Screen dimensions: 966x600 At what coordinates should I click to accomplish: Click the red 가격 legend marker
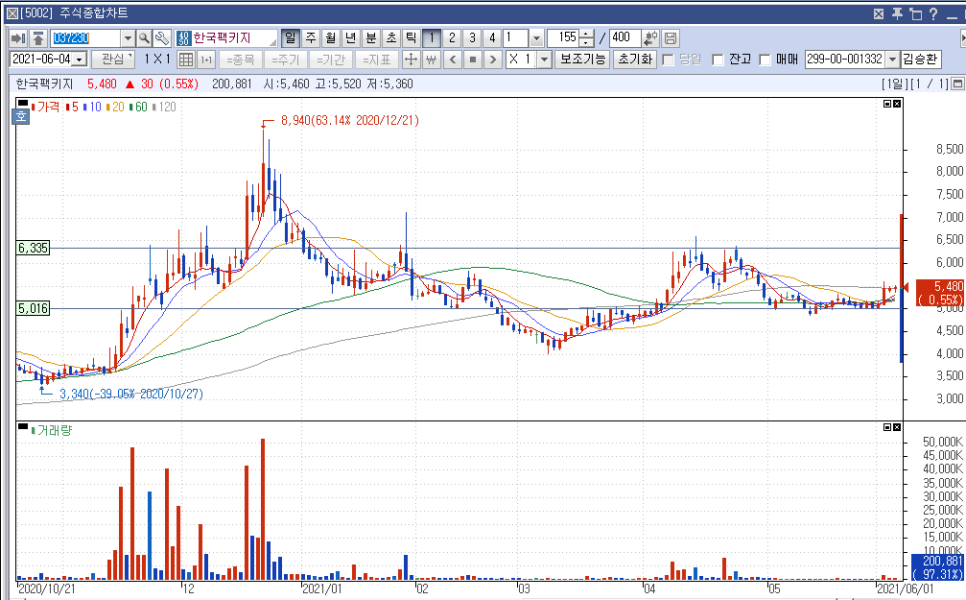point(33,107)
